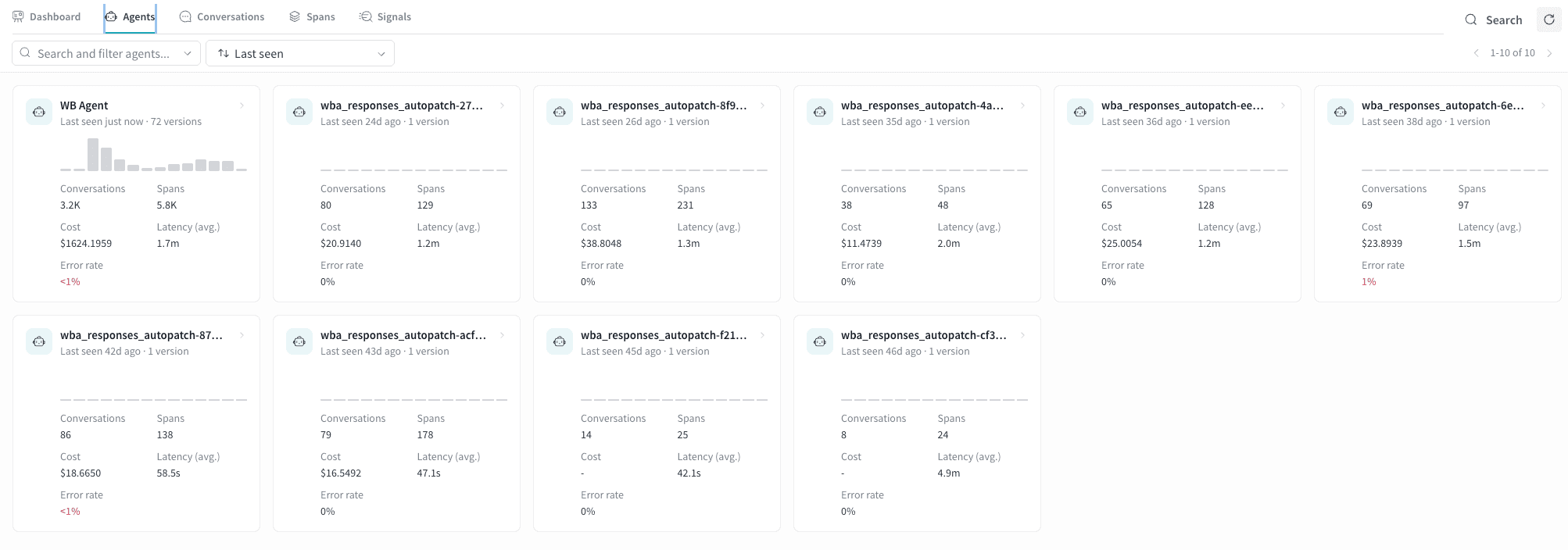Open chevron on autopatch-87 card
This screenshot has height=550, width=1568.
242,335
